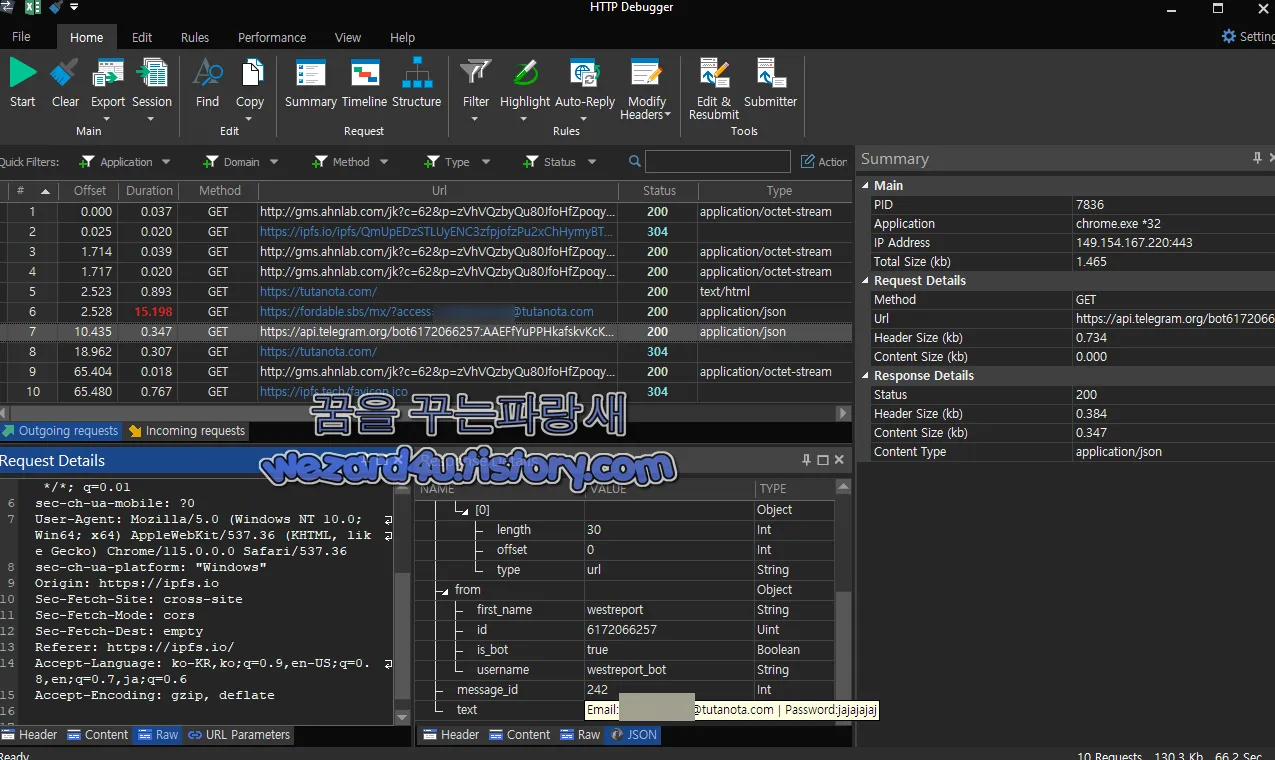The width and height of the screenshot is (1275, 760).
Task: Select the message_id value 242
Action: (597, 690)
